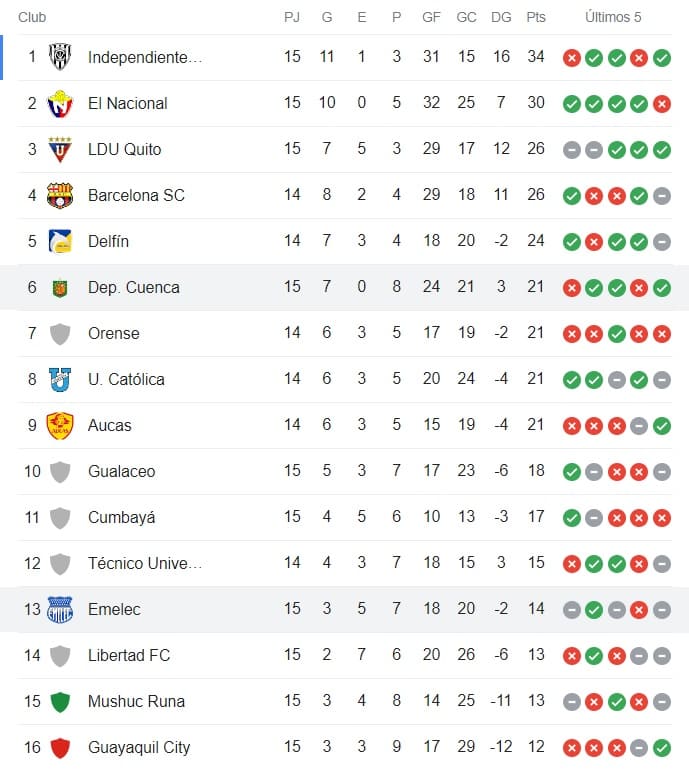Click the Aucas team crest
This screenshot has height=771, width=689.
point(60,425)
